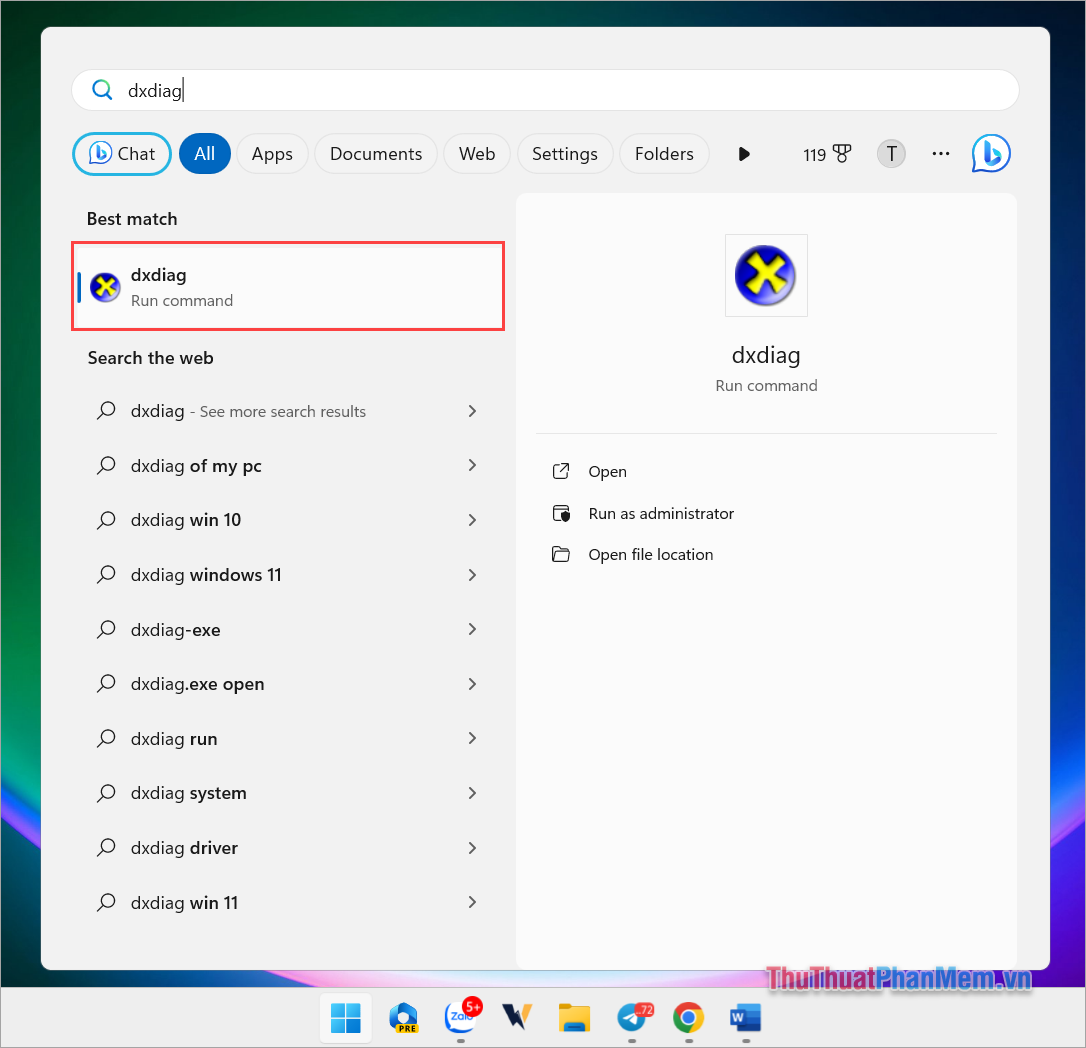Viewport: 1086px width, 1048px height.
Task: Switch to the Apps filter tab
Action: tap(271, 153)
